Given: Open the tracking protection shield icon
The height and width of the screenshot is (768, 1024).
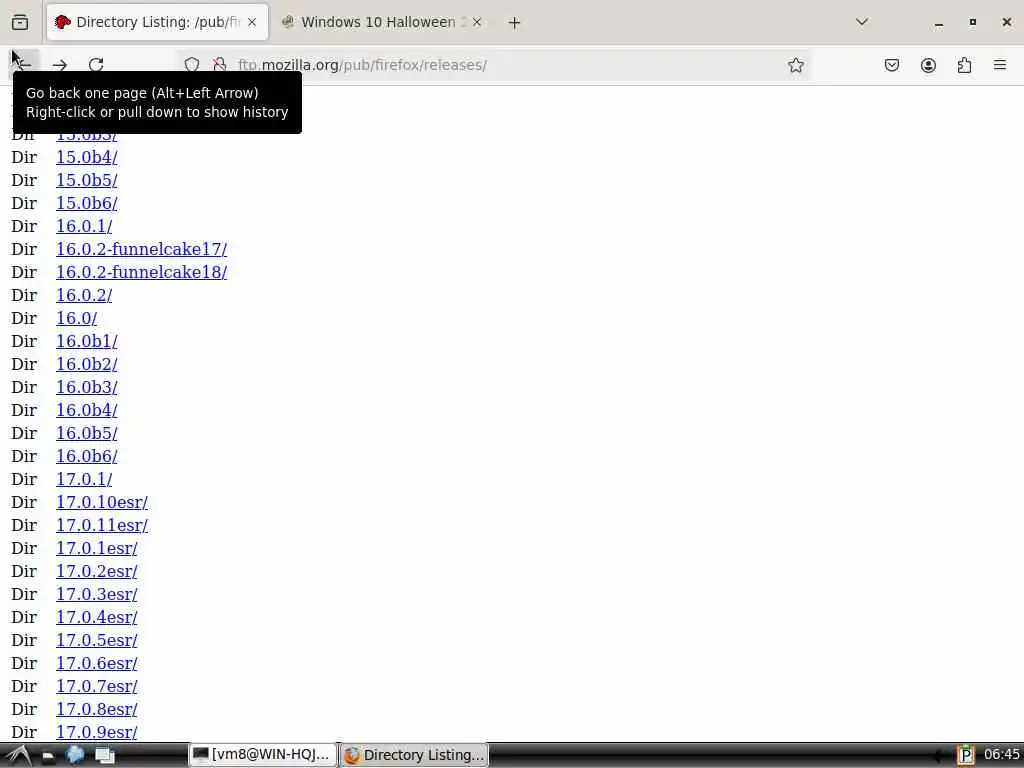Looking at the screenshot, I should (x=191, y=65).
